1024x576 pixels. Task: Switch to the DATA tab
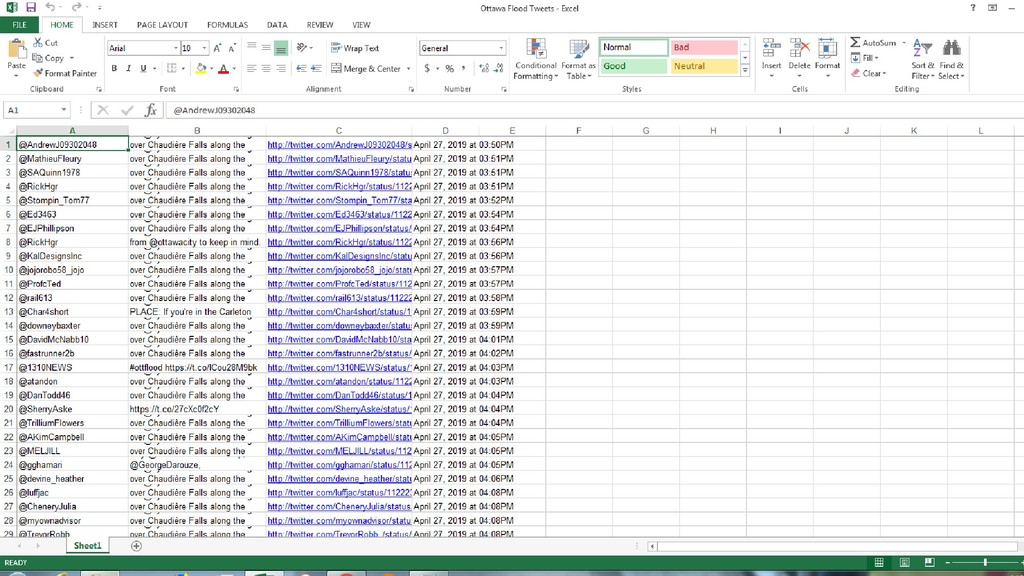click(277, 25)
